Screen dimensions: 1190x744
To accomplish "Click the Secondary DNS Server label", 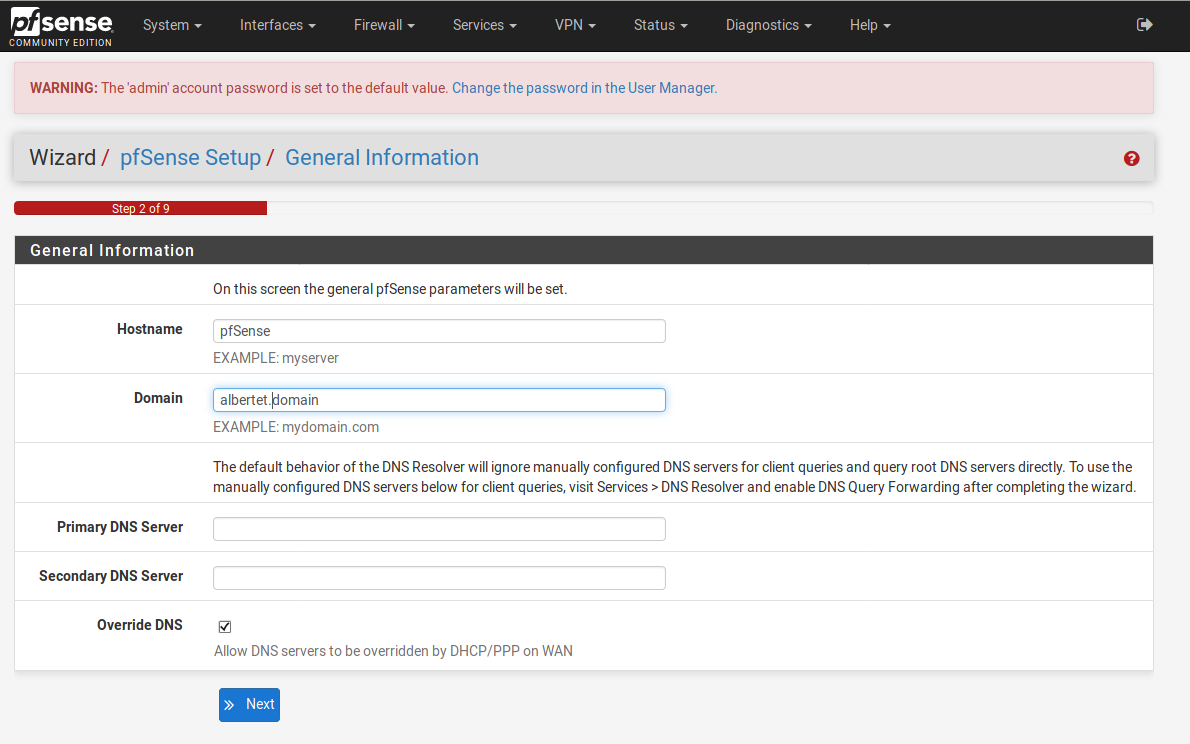I will click(x=111, y=576).
